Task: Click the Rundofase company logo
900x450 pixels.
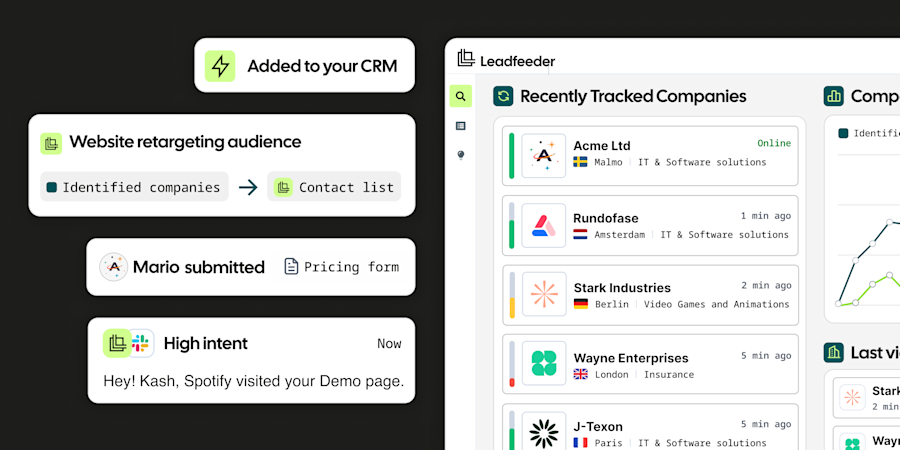Action: pos(544,226)
